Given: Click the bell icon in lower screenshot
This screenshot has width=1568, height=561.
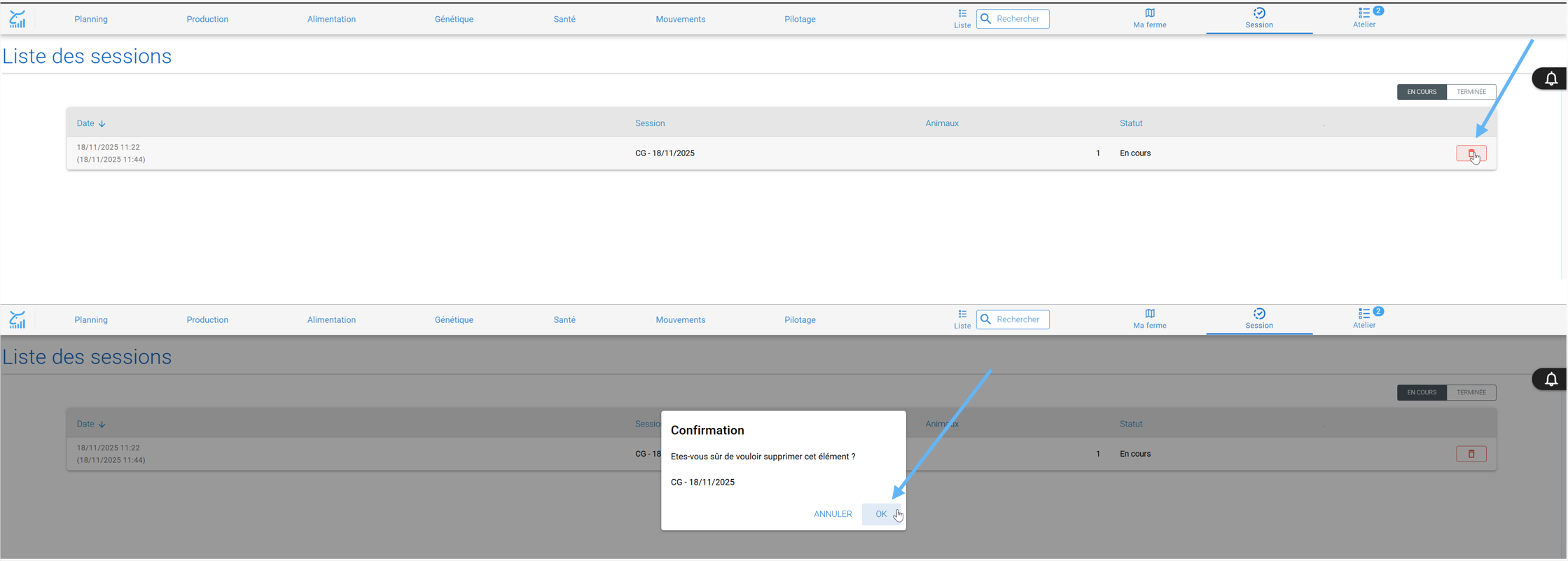Looking at the screenshot, I should point(1550,379).
